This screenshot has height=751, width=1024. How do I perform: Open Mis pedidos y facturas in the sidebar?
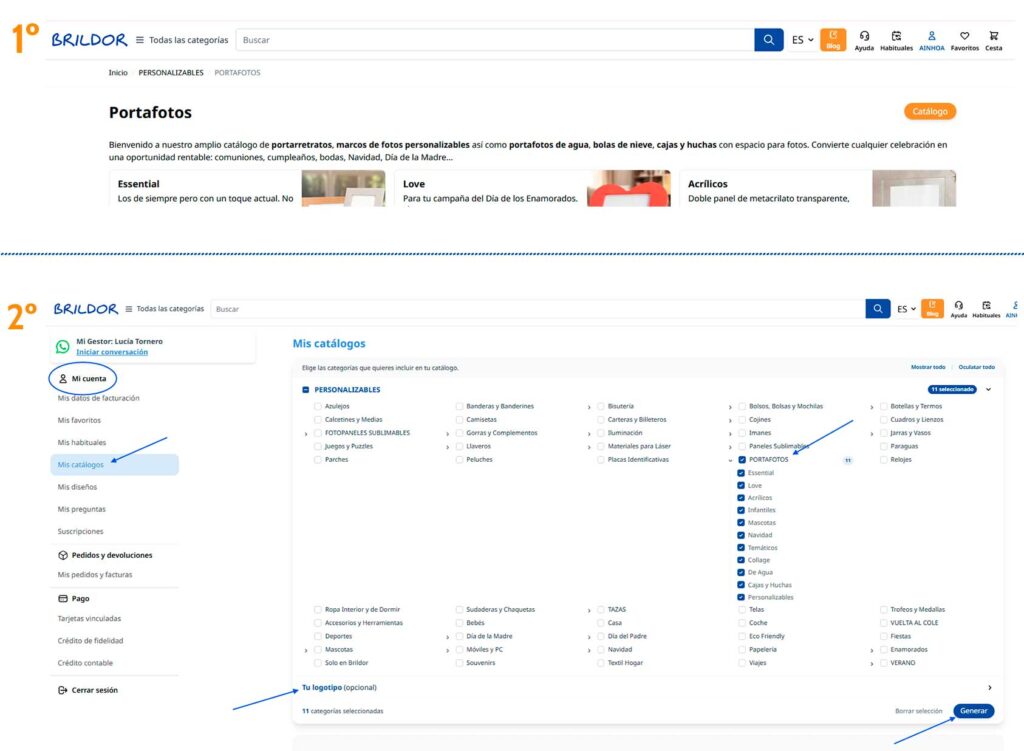point(95,575)
